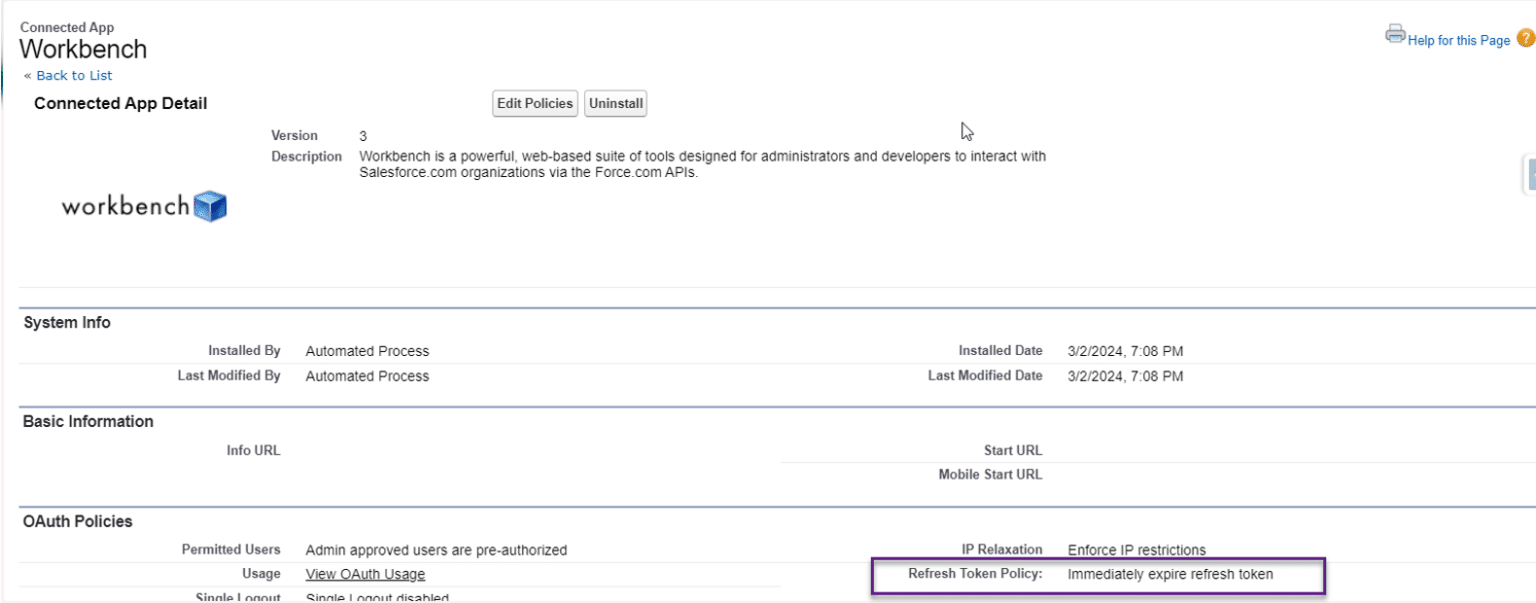Click the Workbench description text
Screen dimensions: 1536x603
[x=700, y=163]
